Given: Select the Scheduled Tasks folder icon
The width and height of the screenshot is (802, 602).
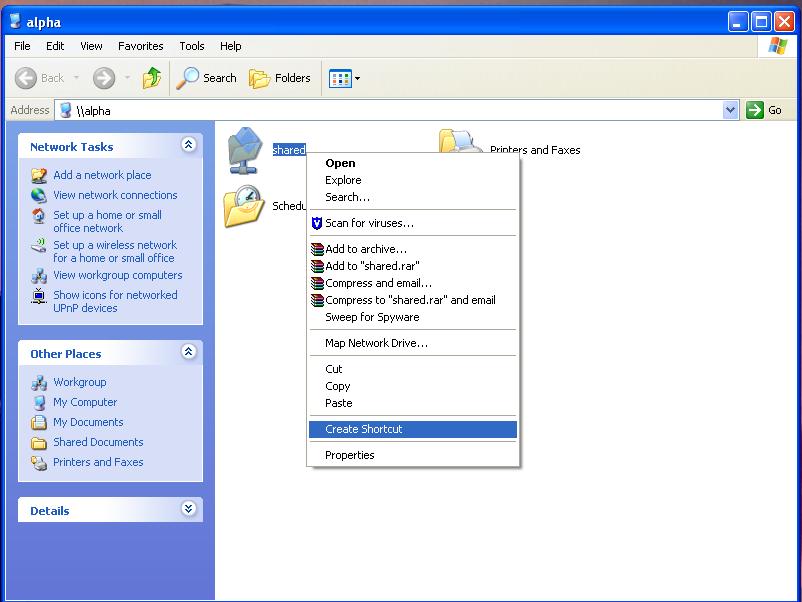Looking at the screenshot, I should click(x=244, y=206).
